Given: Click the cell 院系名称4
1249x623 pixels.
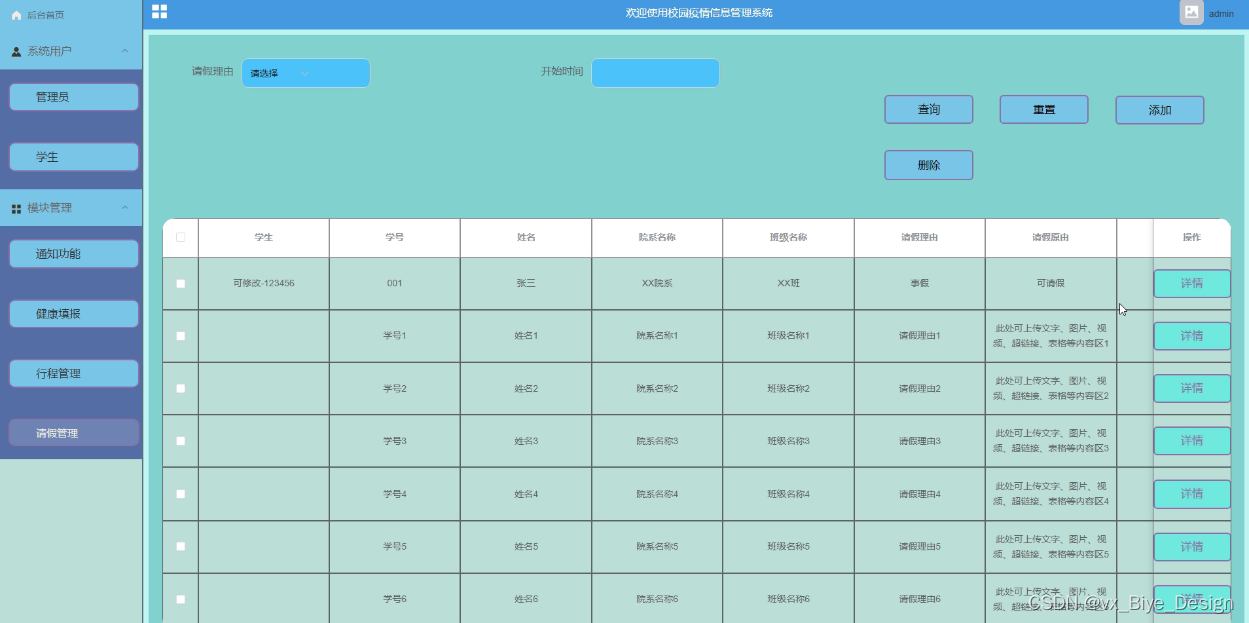Looking at the screenshot, I should [x=657, y=494].
